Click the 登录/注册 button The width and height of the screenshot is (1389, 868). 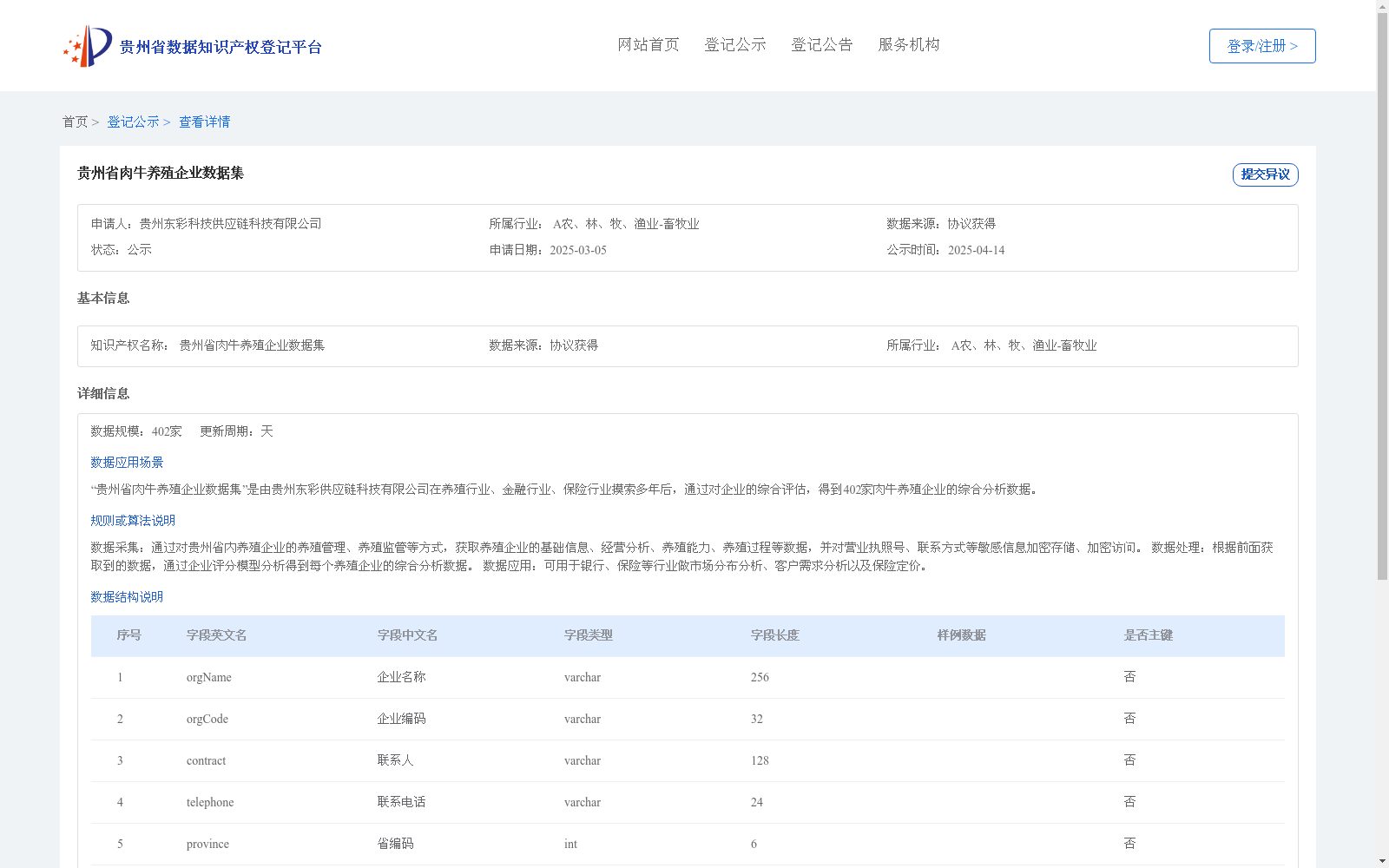[1262, 46]
